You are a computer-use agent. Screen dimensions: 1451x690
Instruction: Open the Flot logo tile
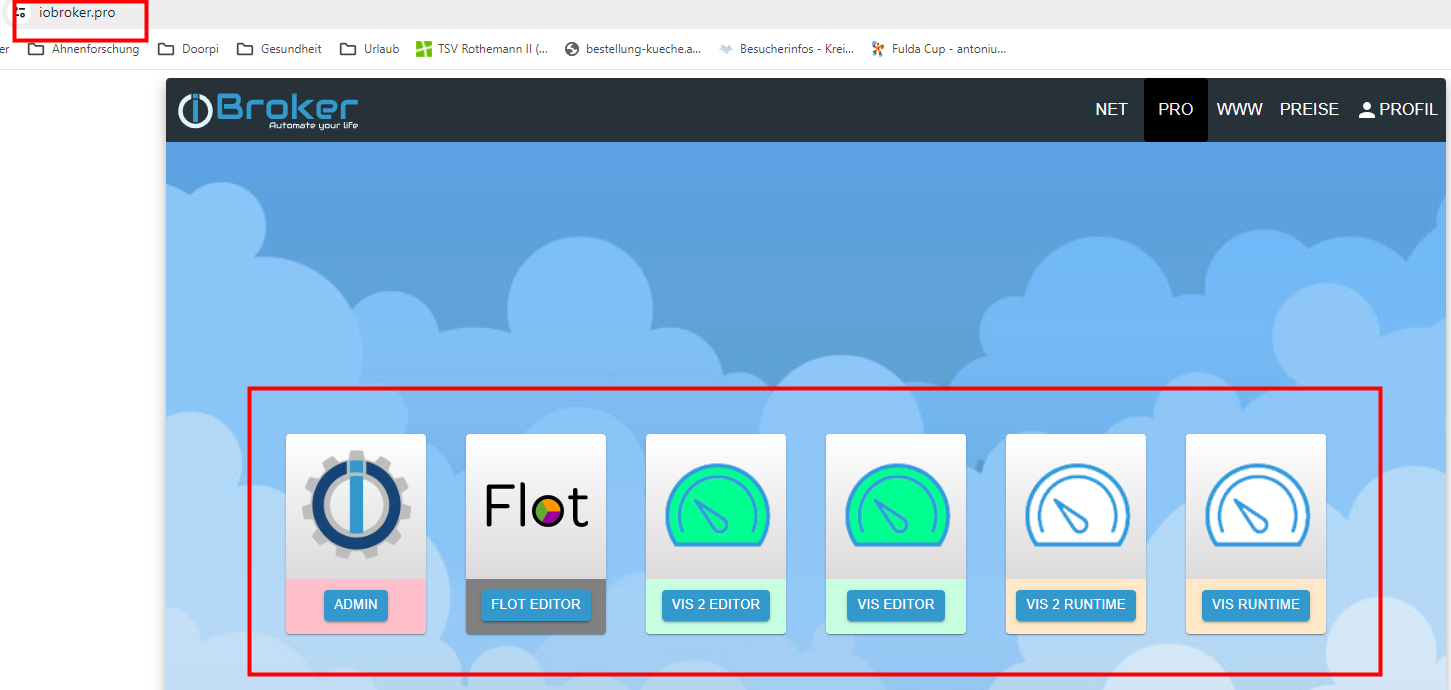click(x=537, y=505)
